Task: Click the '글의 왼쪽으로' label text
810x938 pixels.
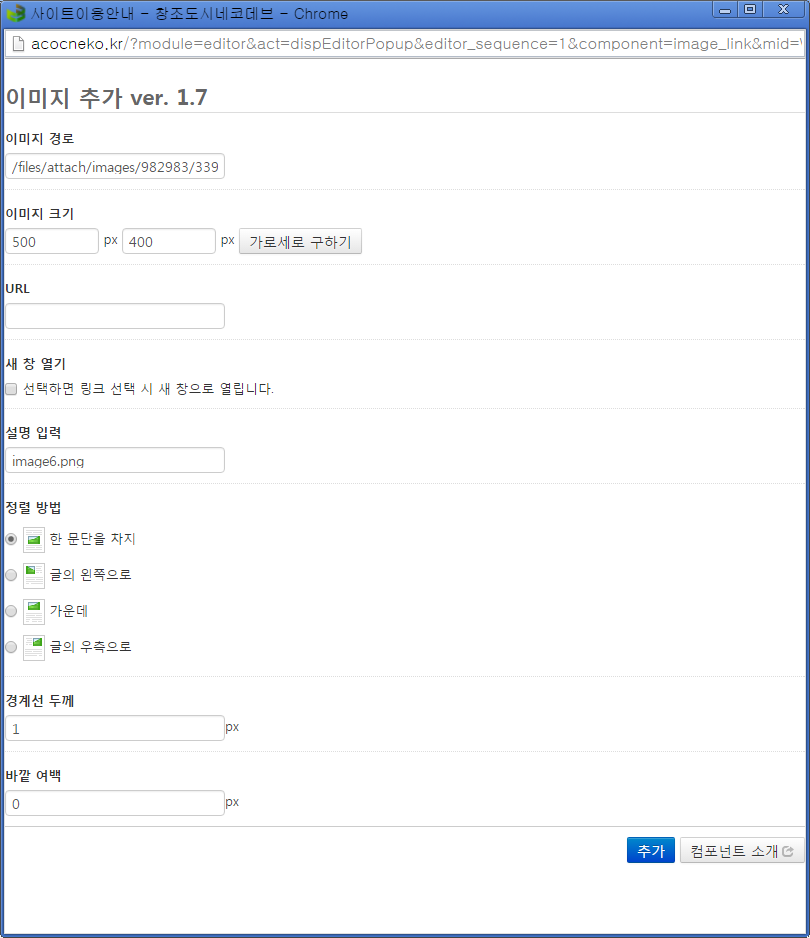Action: (x=90, y=575)
